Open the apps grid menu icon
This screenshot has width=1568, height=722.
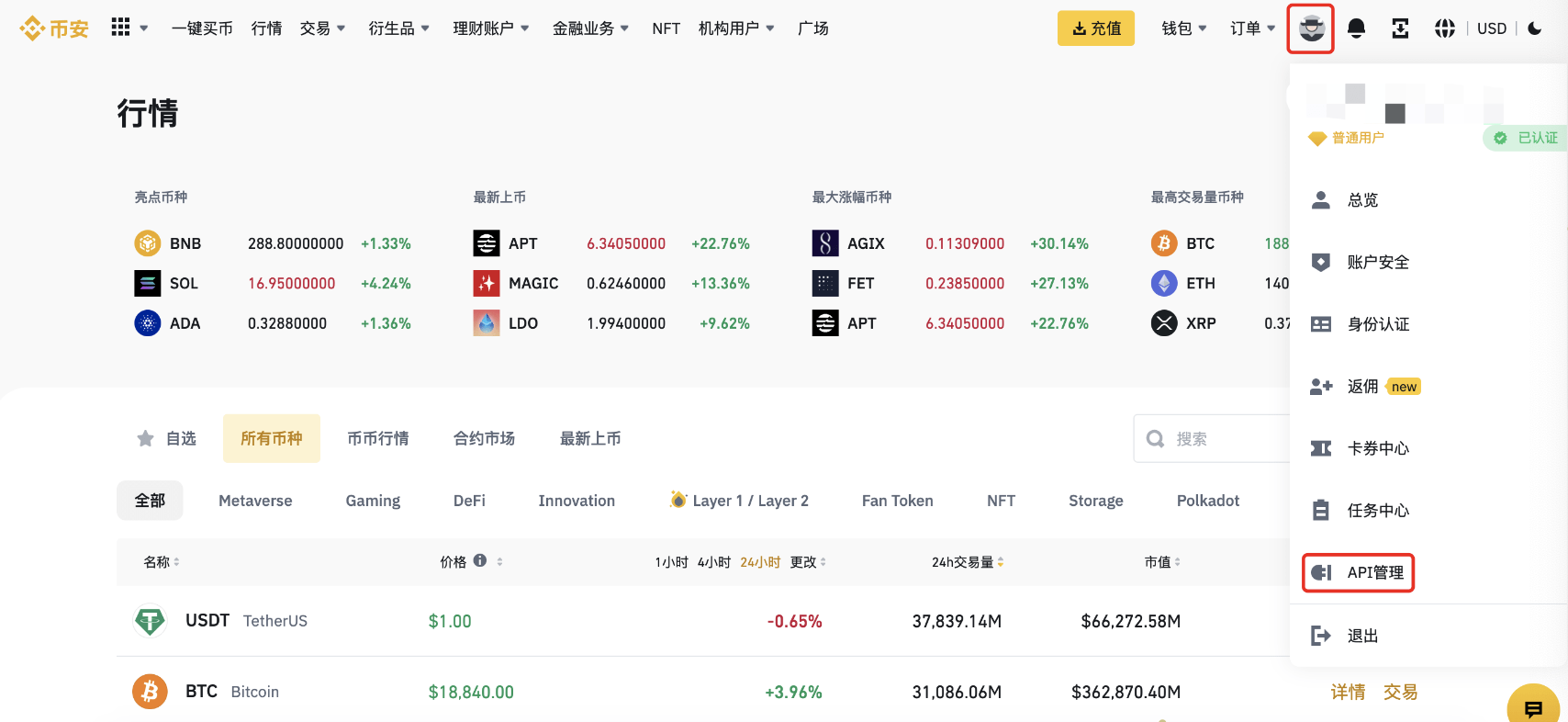(120, 28)
